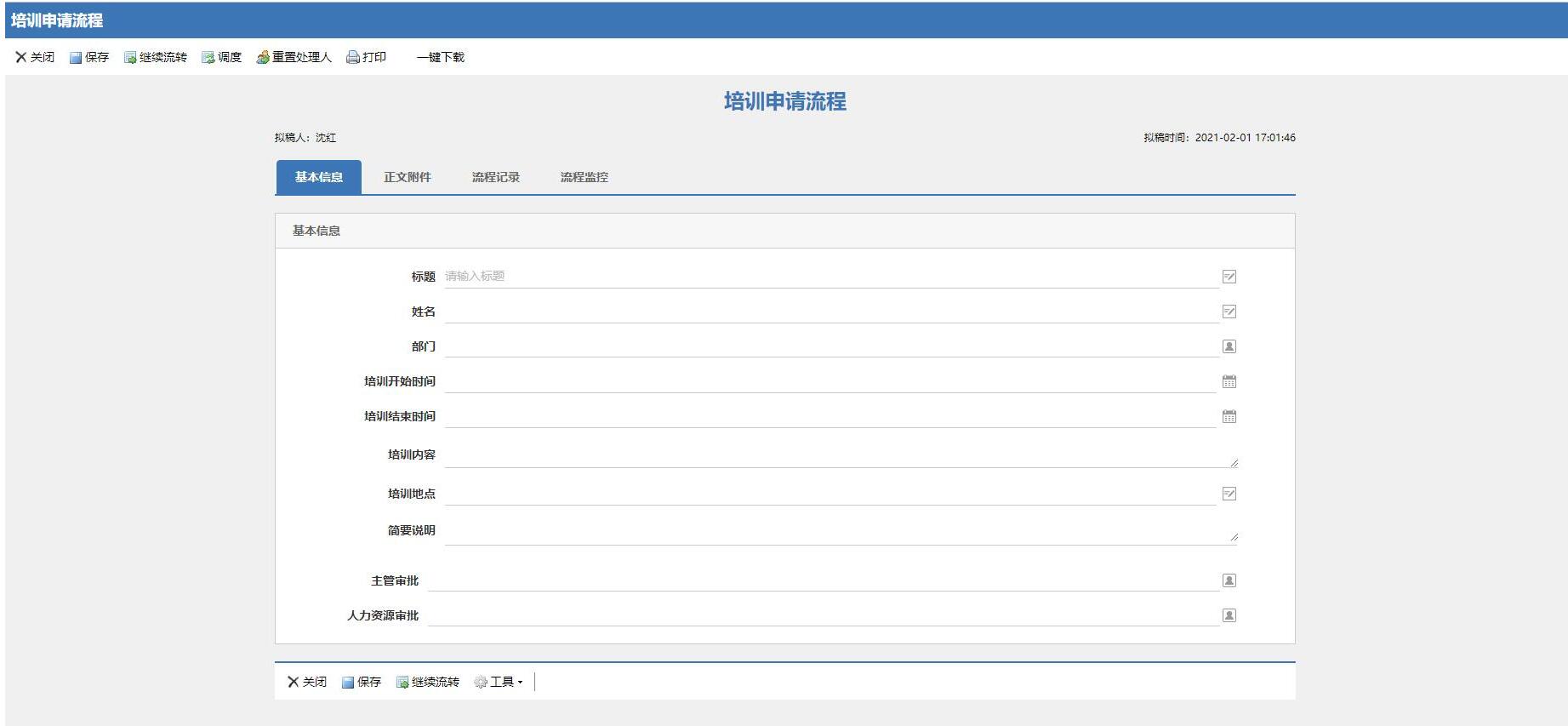The image size is (1568, 726).
Task: Click the 培训内容 text area
Action: 838,455
